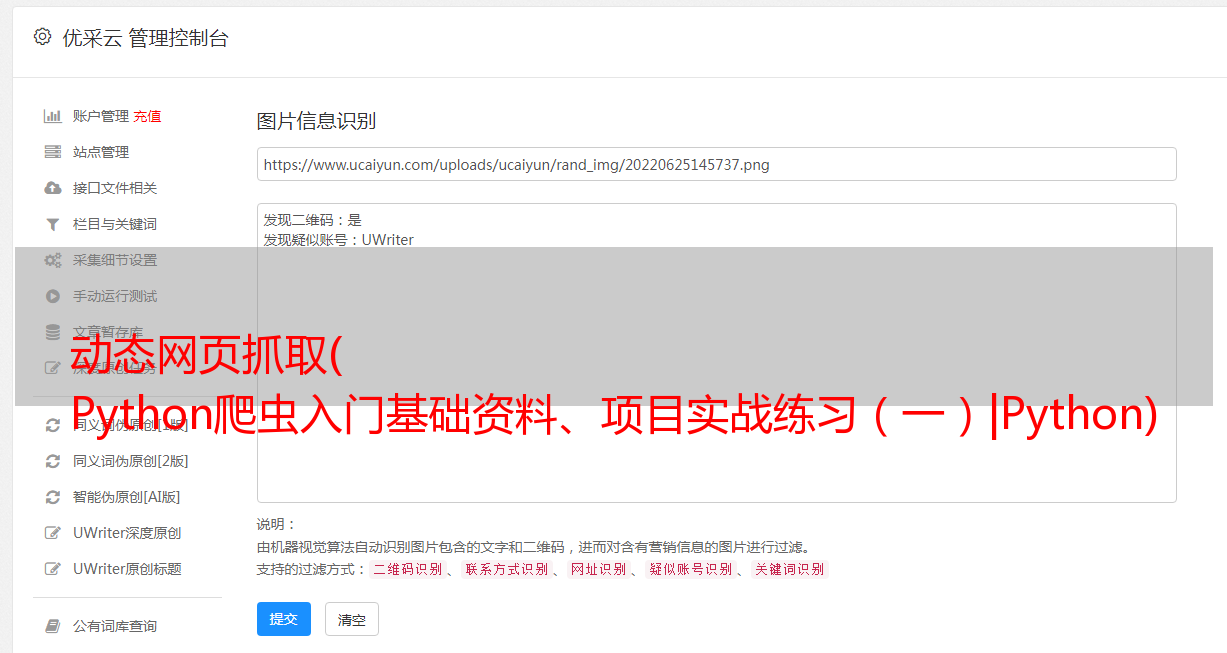1227x653 pixels.
Task: Click the edit icon beside UWriter原创标题
Action: point(53,569)
